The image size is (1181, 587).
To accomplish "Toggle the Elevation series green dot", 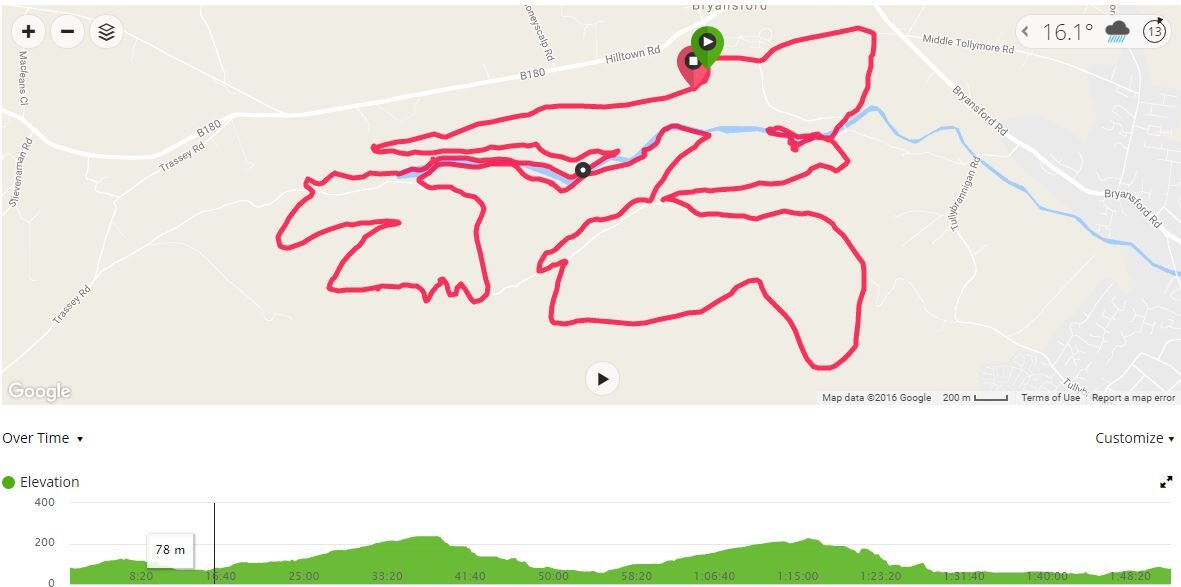I will click(9, 482).
